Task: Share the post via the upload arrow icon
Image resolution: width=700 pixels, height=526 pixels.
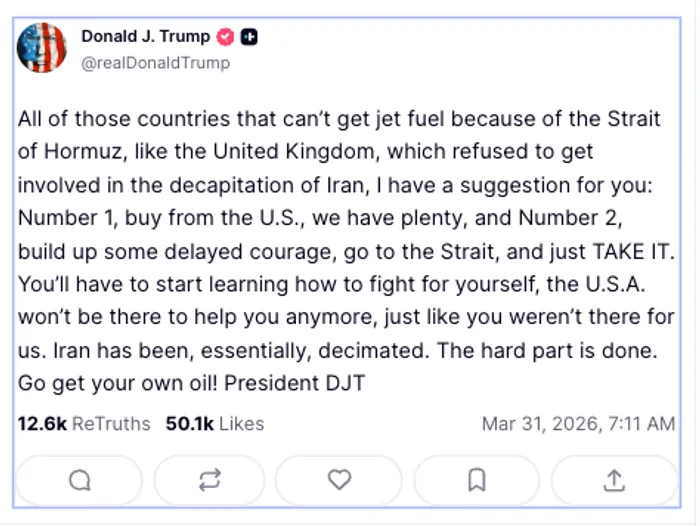Action: (613, 481)
